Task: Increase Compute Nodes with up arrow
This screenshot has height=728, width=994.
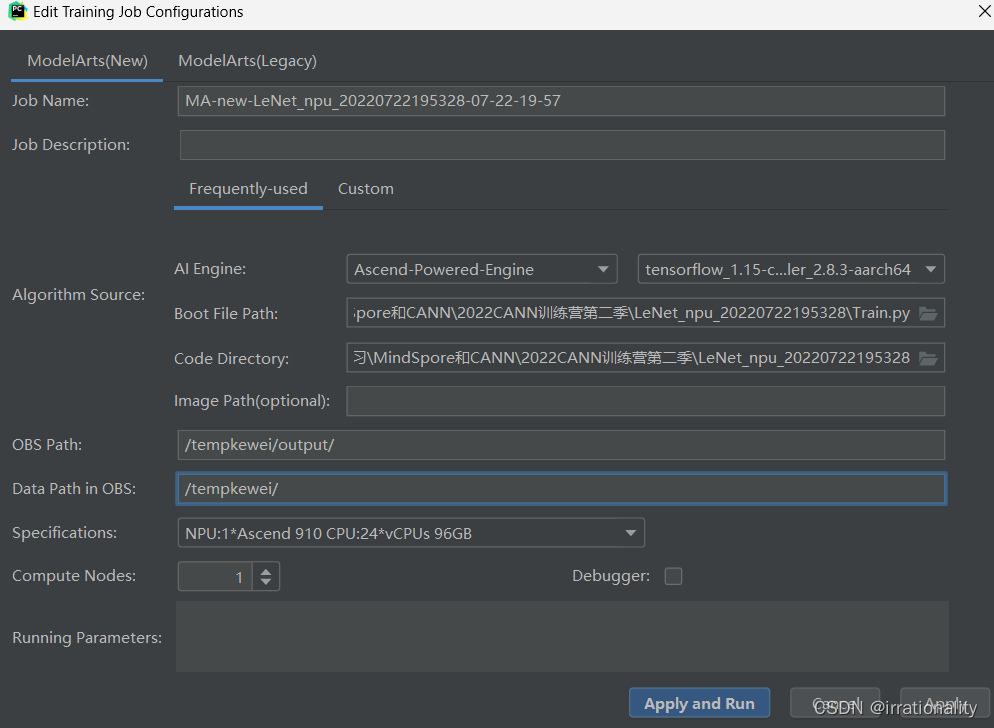Action: pos(266,570)
